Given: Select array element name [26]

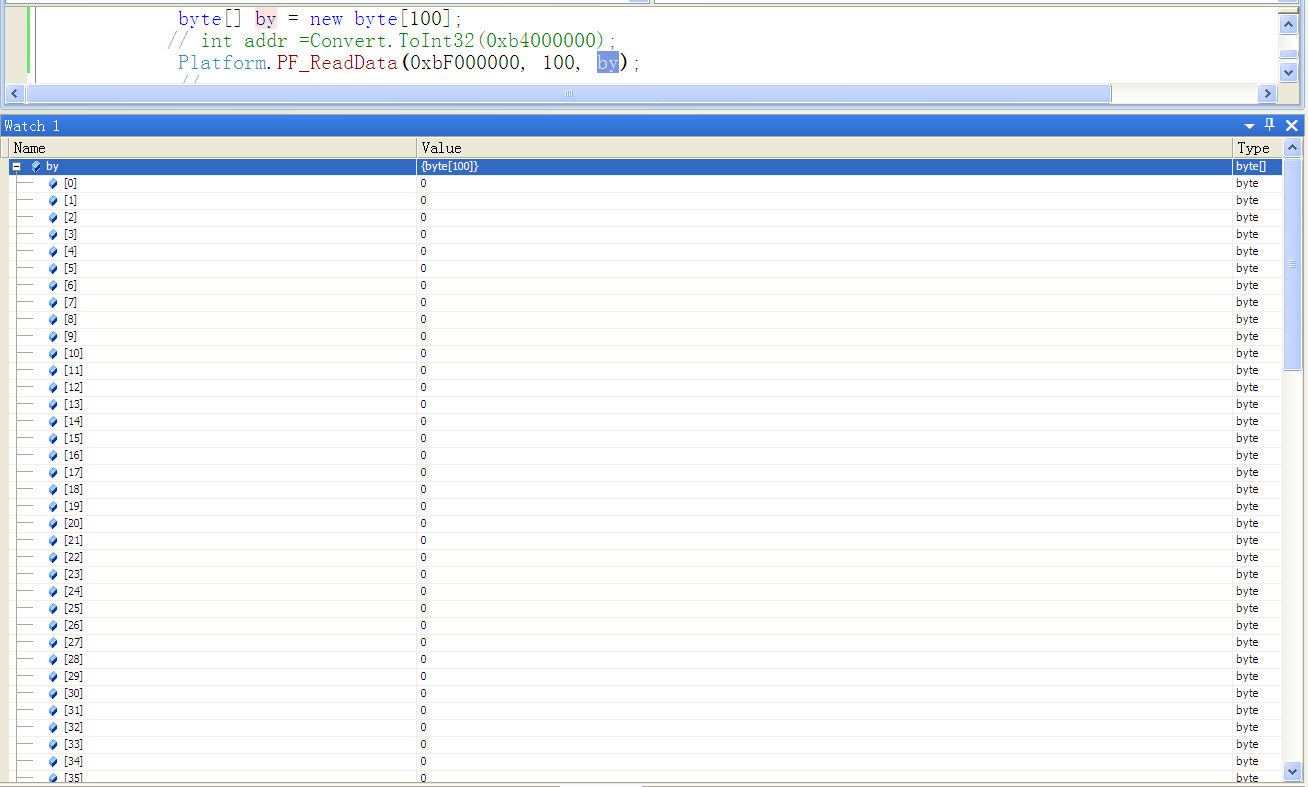Looking at the screenshot, I should coord(73,625).
